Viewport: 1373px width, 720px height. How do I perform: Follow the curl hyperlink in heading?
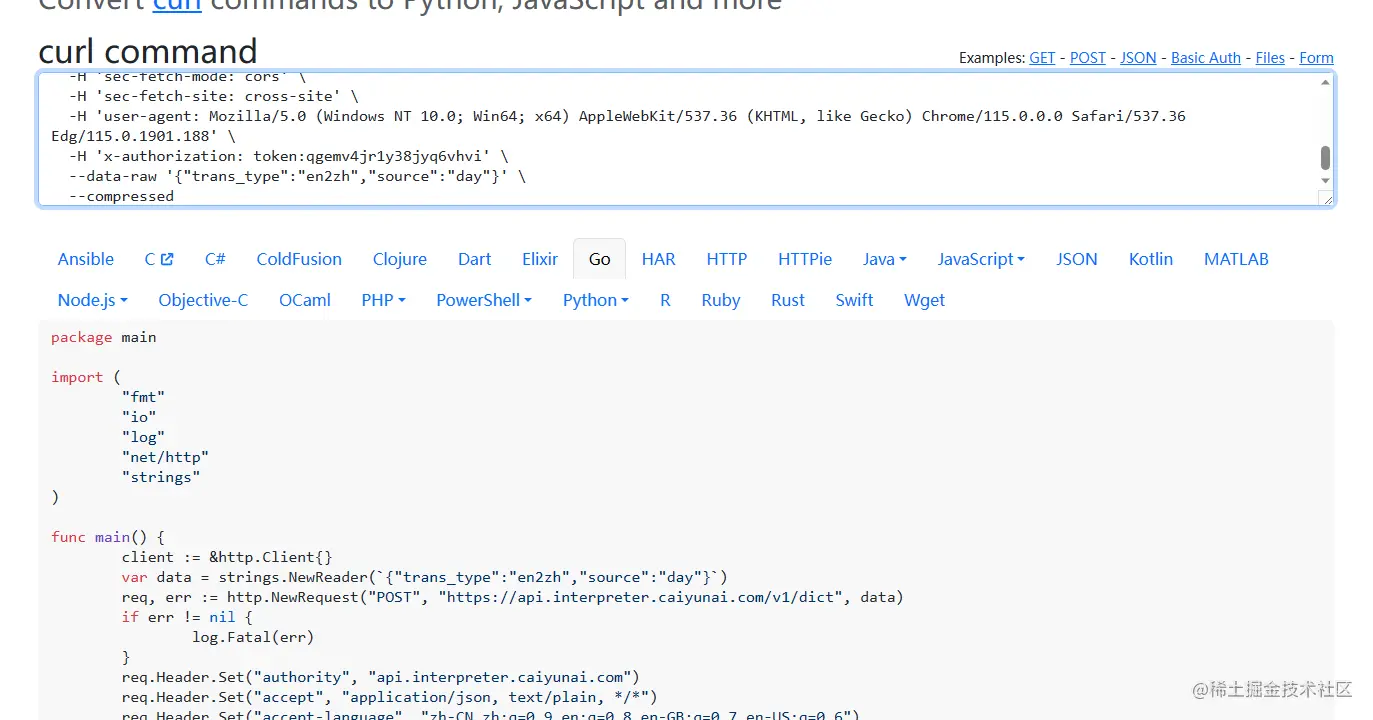pyautogui.click(x=177, y=6)
